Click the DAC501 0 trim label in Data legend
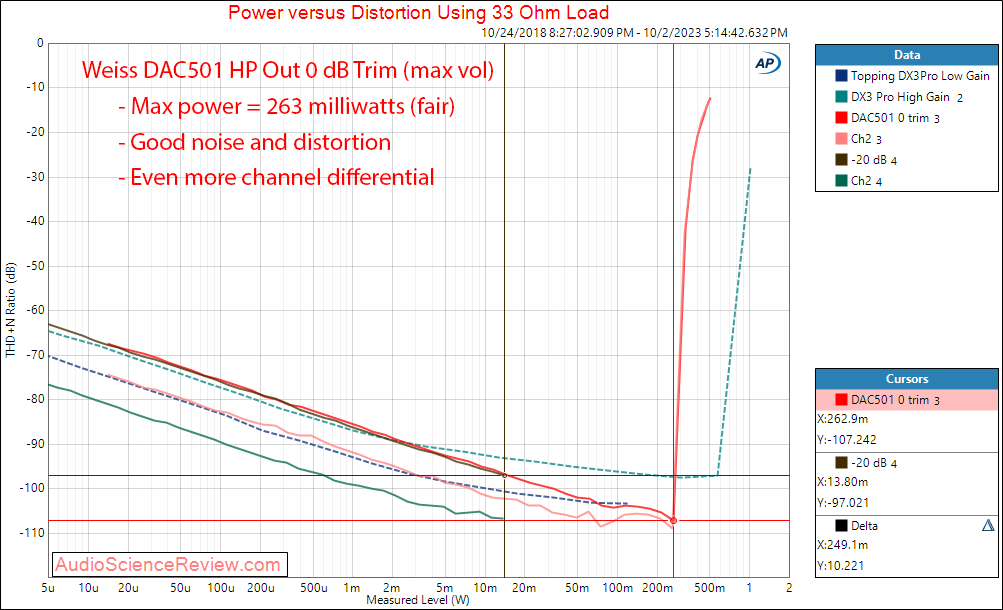The width and height of the screenshot is (1003, 610). point(895,118)
